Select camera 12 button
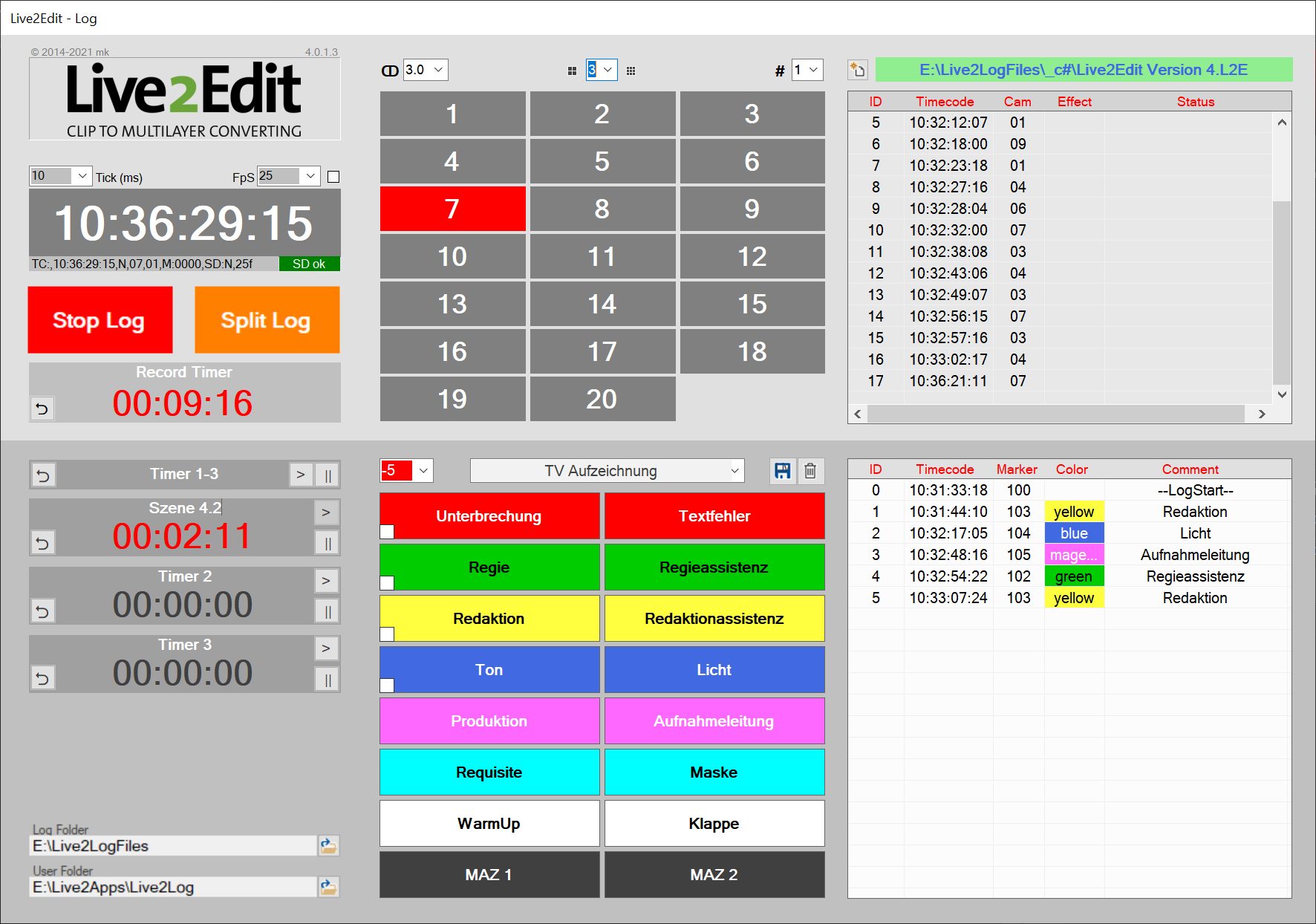The width and height of the screenshot is (1316, 924). point(752,256)
